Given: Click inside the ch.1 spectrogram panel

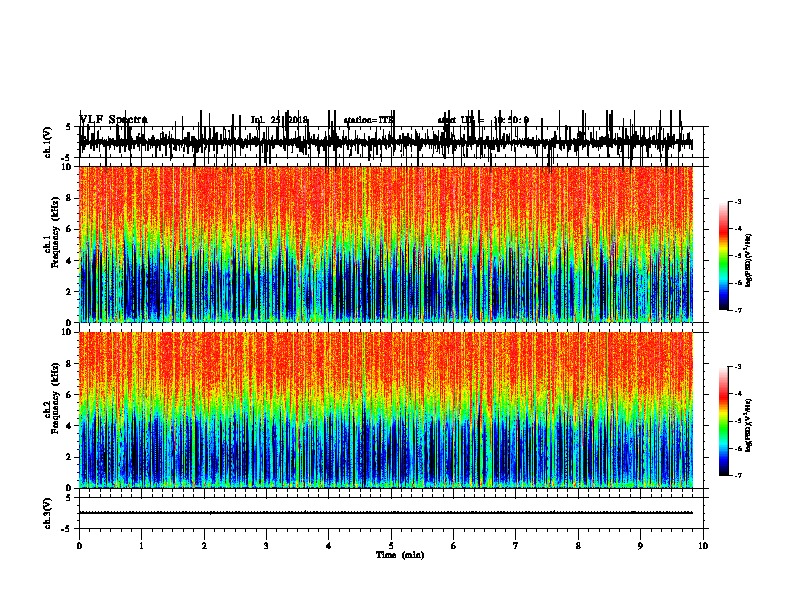Looking at the screenshot, I should click(x=386, y=244).
